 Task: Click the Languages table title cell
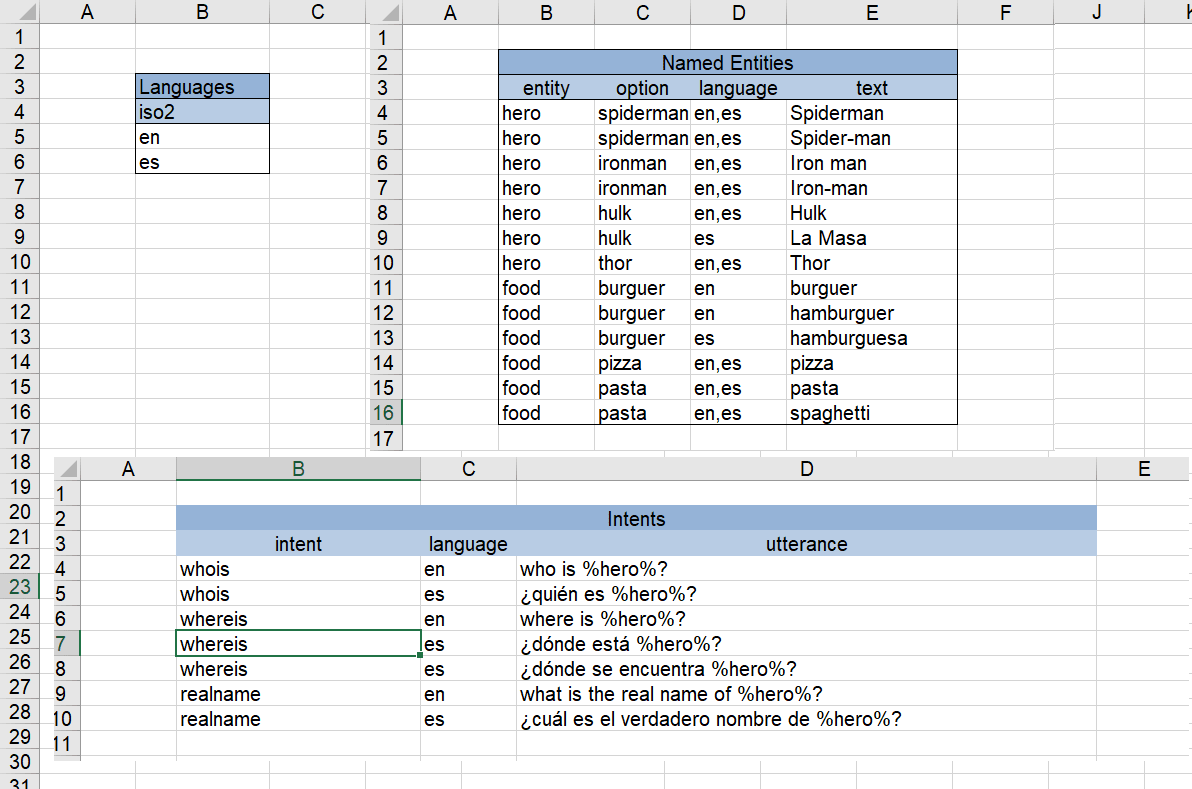pos(202,87)
